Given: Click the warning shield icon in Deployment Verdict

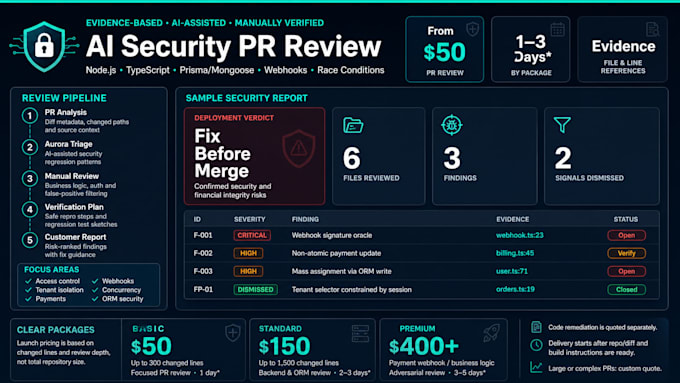Looking at the screenshot, I should pos(298,148).
